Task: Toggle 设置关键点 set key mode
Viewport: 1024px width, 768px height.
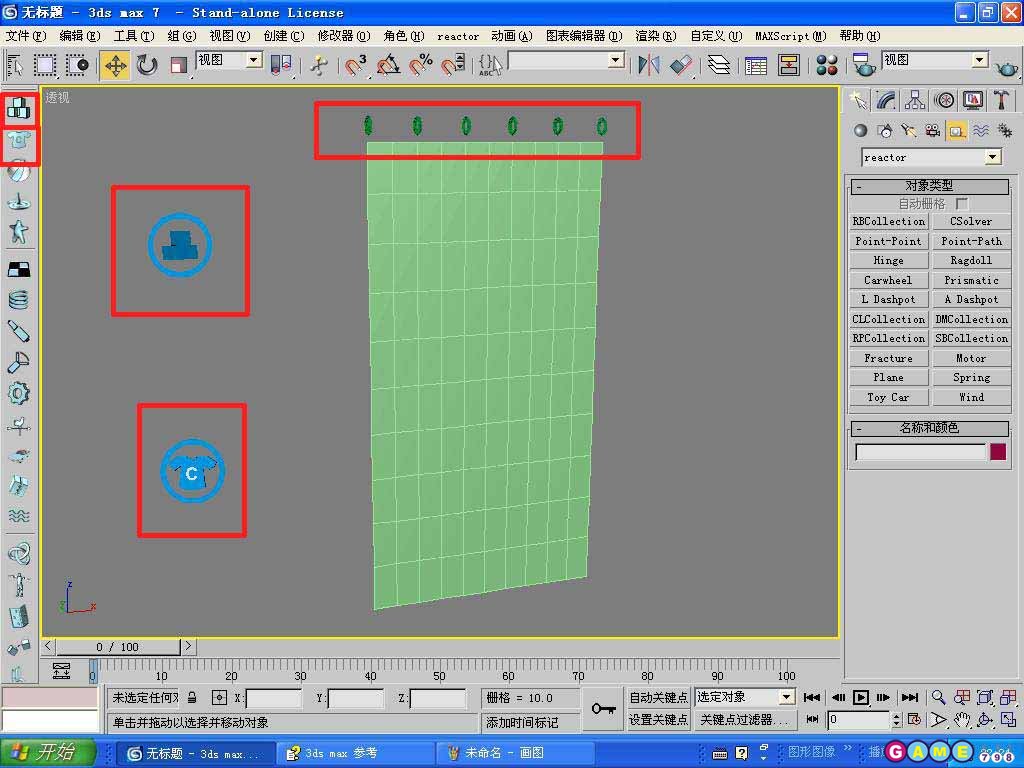Action: pos(658,720)
